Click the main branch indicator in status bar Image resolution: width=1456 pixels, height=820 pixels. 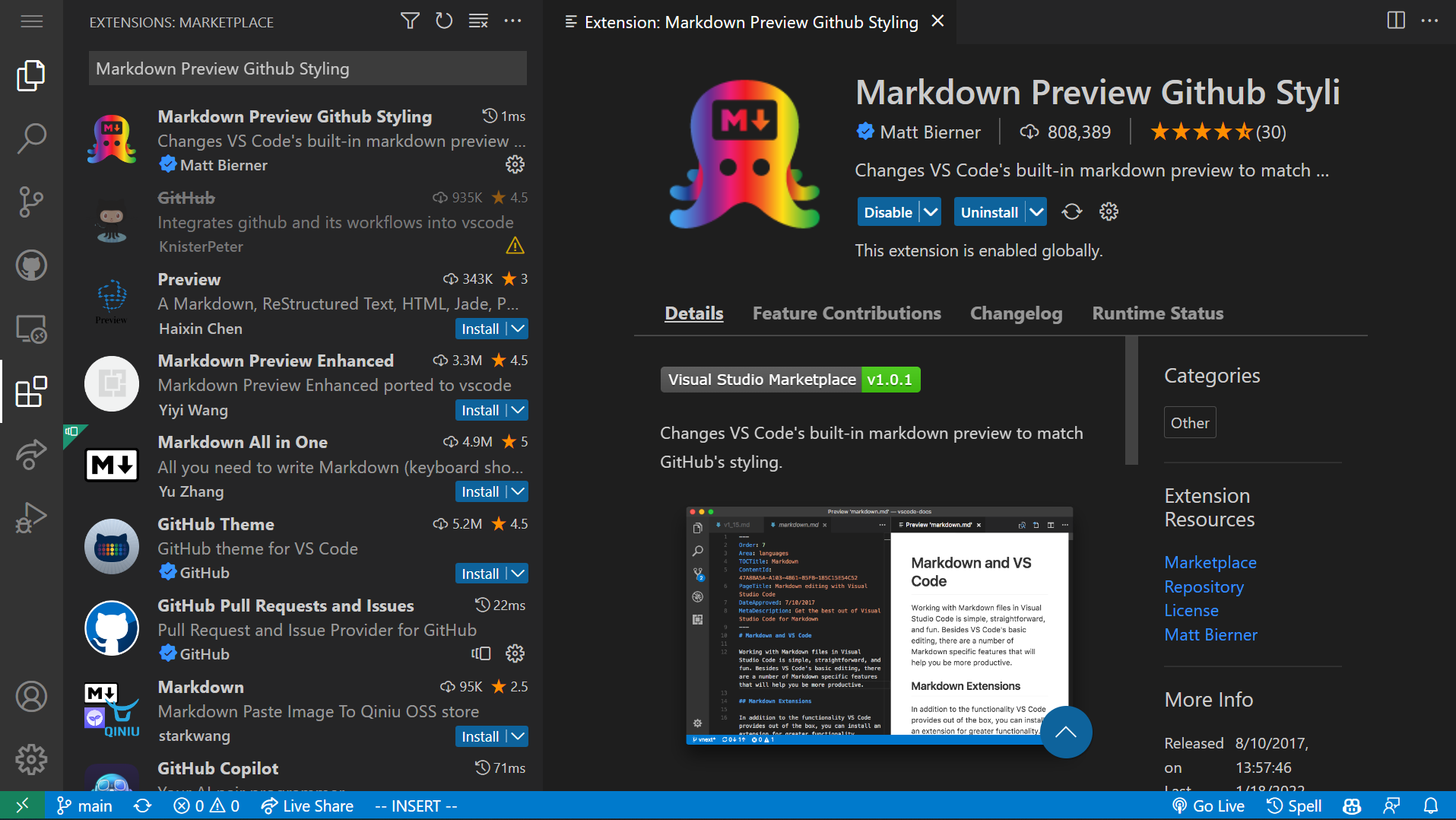[x=84, y=806]
